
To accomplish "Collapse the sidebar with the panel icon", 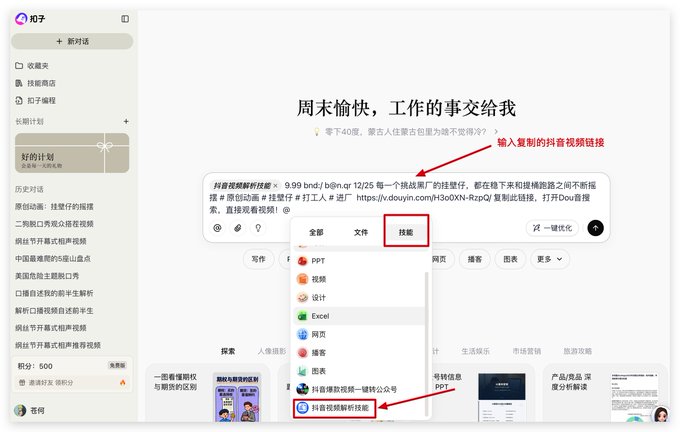I will click(125, 19).
